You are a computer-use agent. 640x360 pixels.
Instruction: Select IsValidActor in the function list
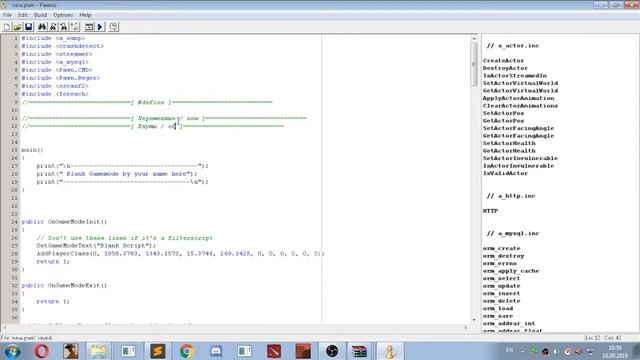pyautogui.click(x=505, y=173)
